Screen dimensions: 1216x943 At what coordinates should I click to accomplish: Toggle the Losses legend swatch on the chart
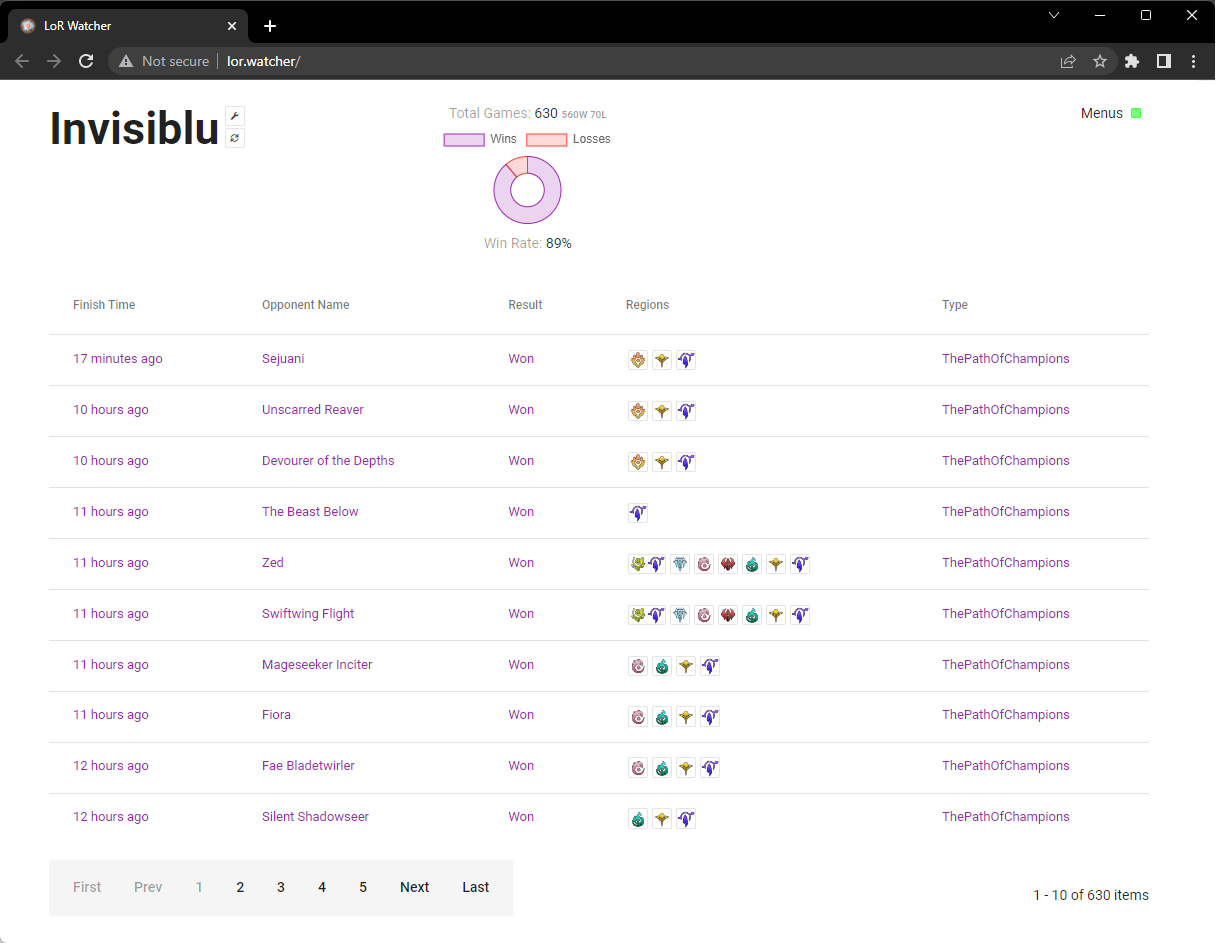(x=547, y=139)
